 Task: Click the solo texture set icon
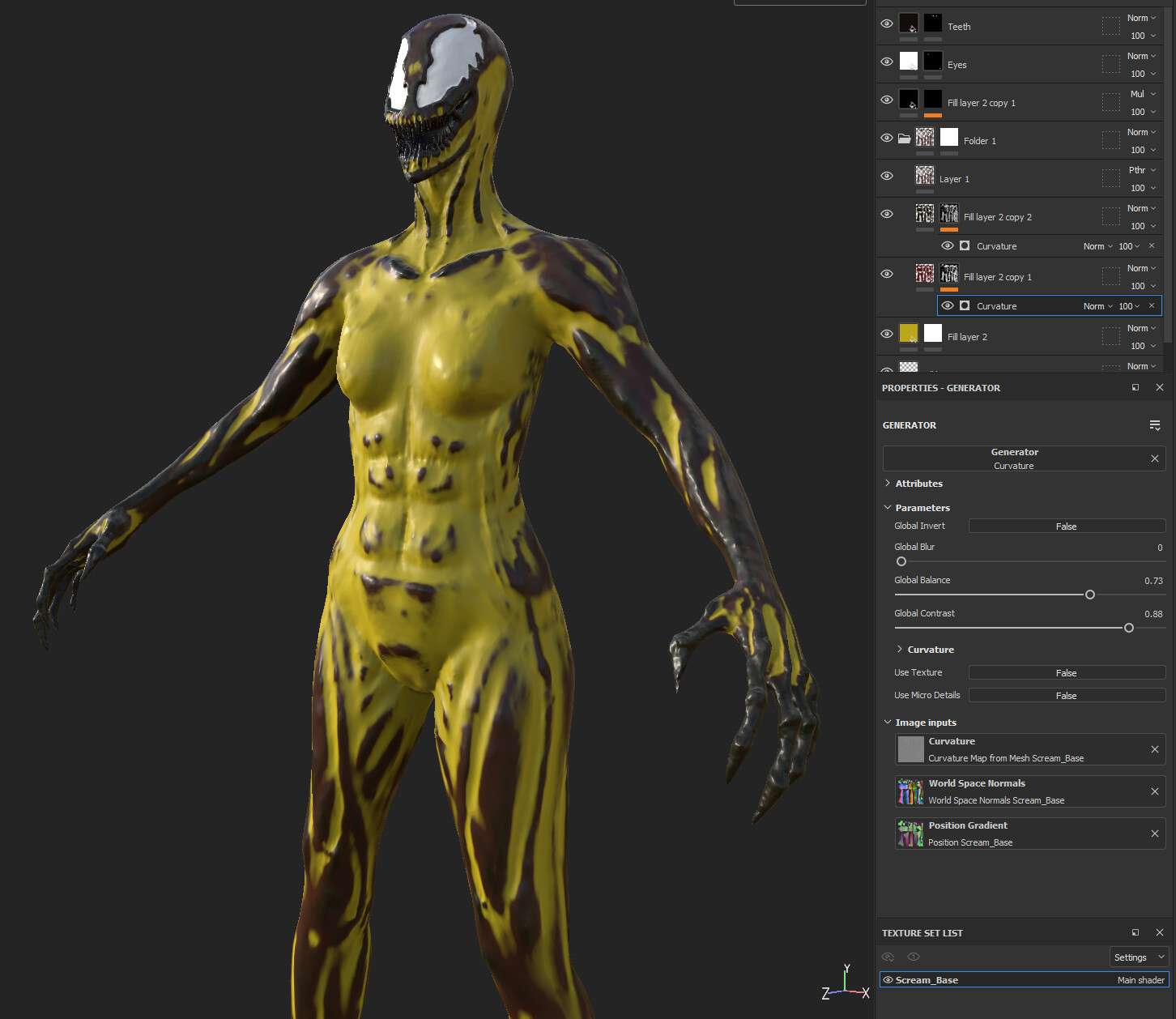(914, 957)
